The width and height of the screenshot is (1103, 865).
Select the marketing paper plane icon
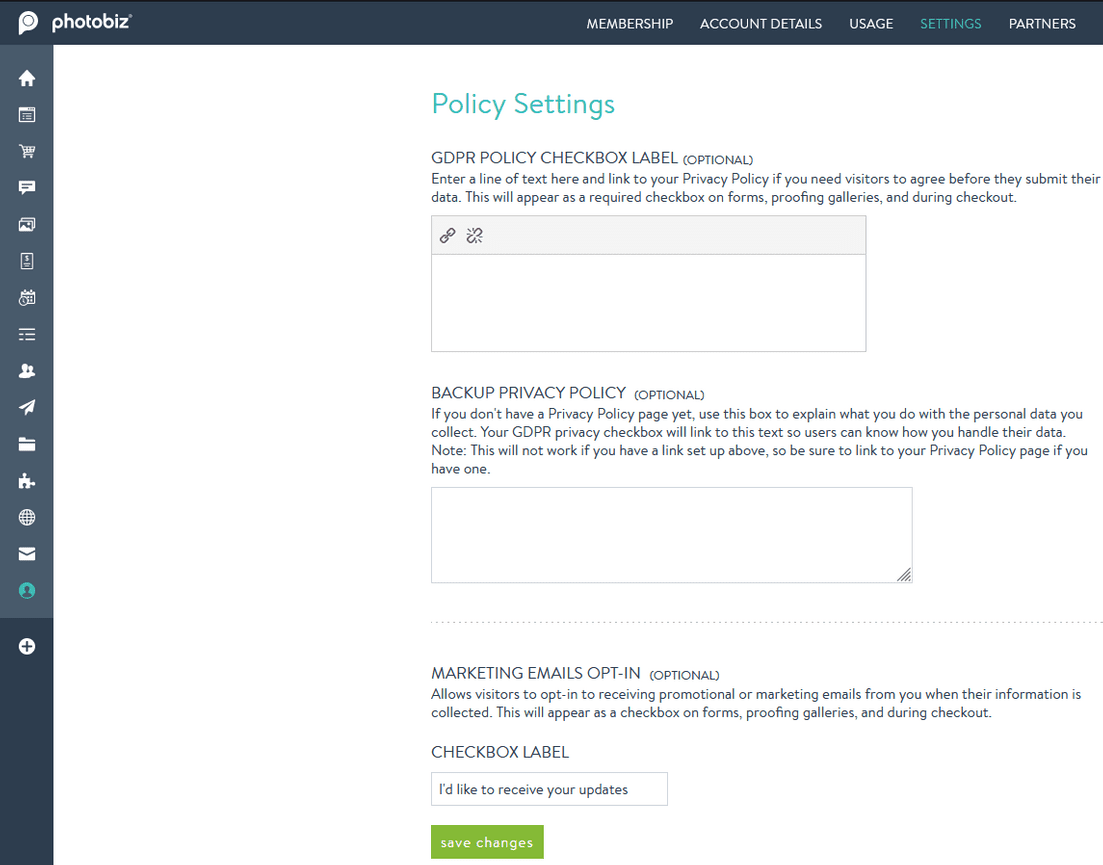pos(26,407)
